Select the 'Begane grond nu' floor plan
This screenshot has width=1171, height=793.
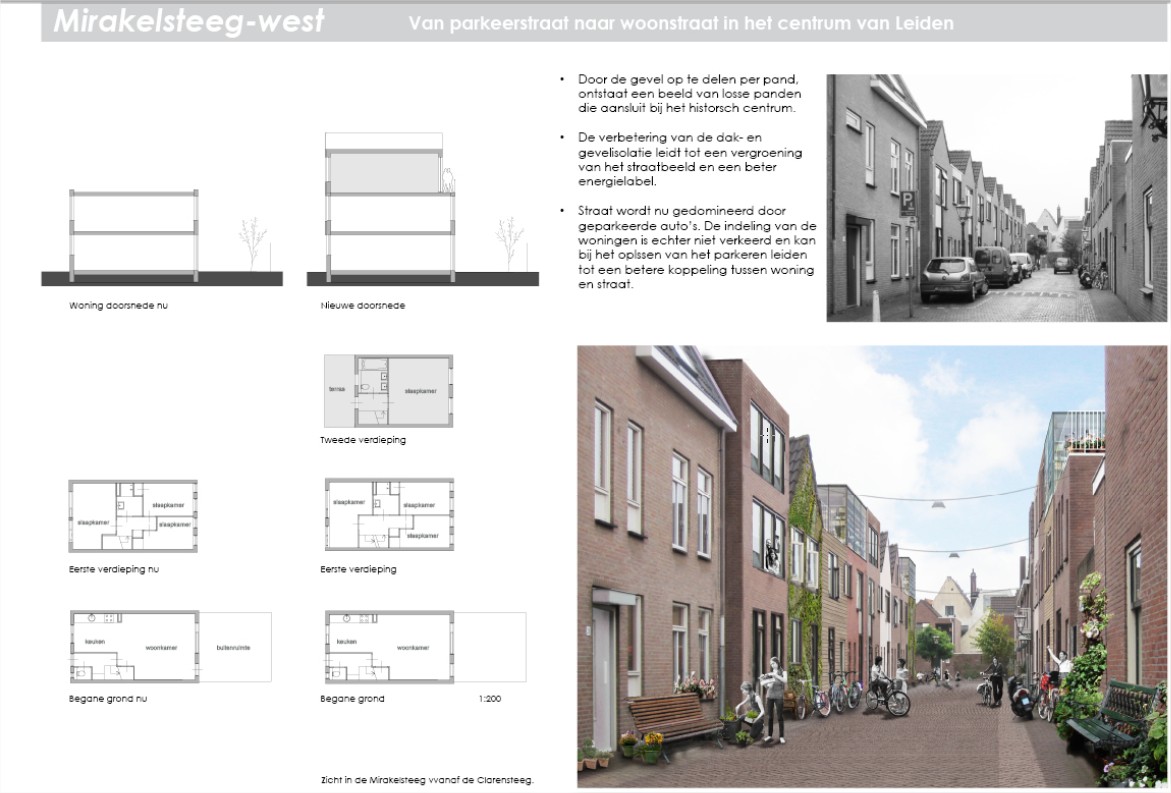(x=134, y=646)
